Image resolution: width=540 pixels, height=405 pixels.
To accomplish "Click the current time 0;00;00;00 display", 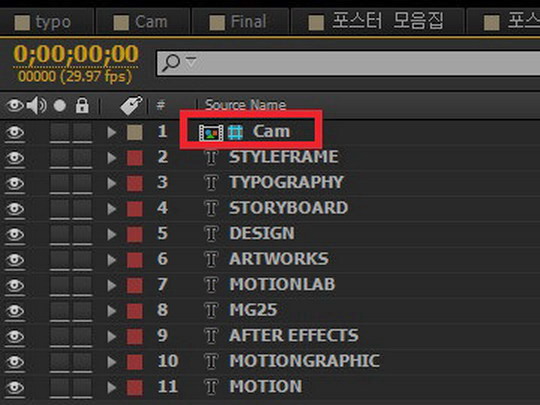I will (76, 54).
